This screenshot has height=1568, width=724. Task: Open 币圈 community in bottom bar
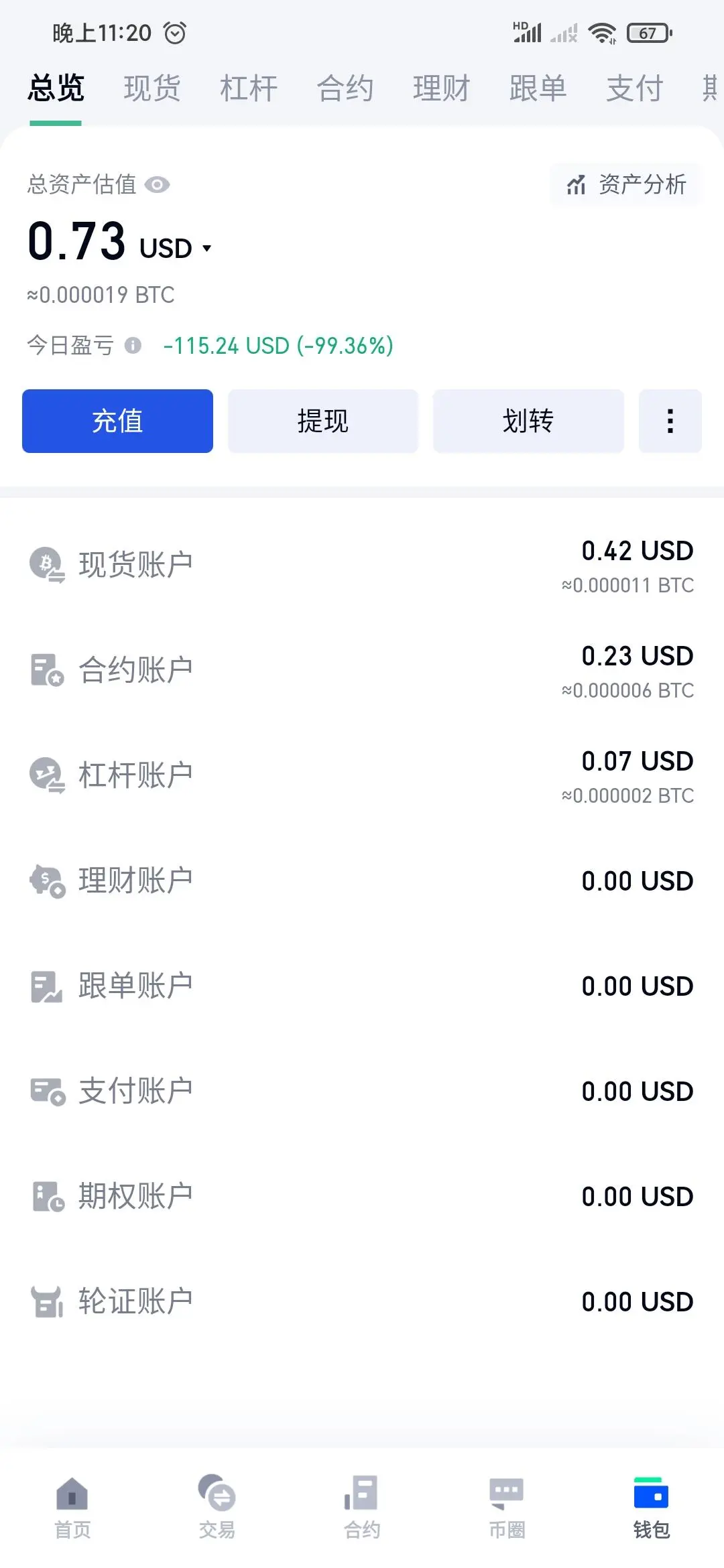click(x=507, y=1508)
